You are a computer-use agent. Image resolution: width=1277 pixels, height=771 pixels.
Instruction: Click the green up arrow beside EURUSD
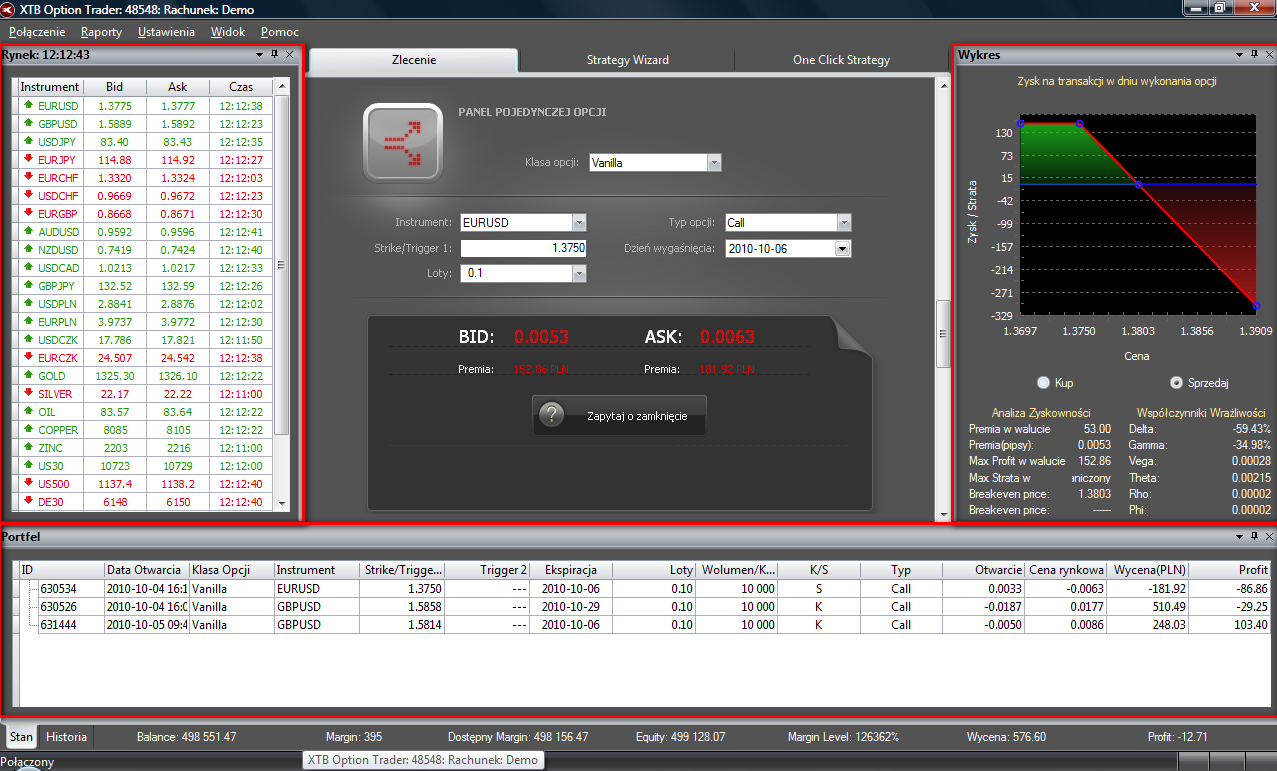pos(28,105)
